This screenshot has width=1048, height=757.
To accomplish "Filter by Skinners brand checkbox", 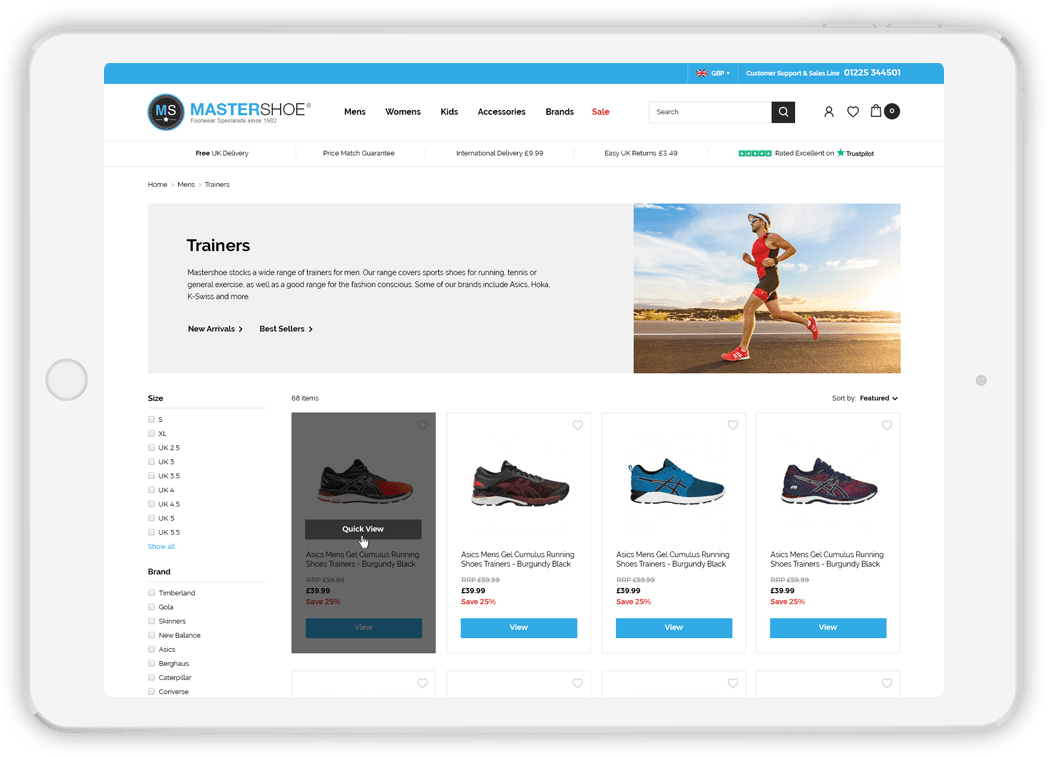I will (x=152, y=621).
